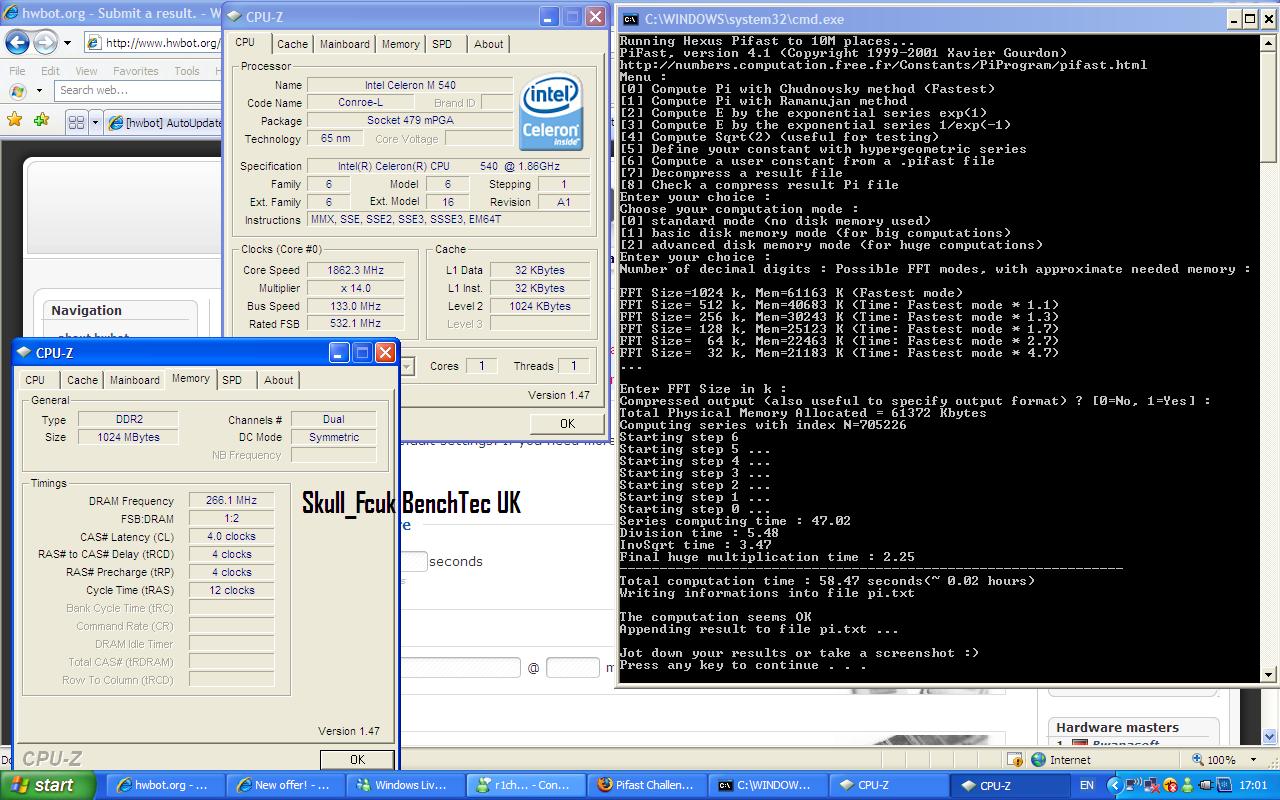
Task: Click CPU-Z icon in front window title bar
Action: 25,353
